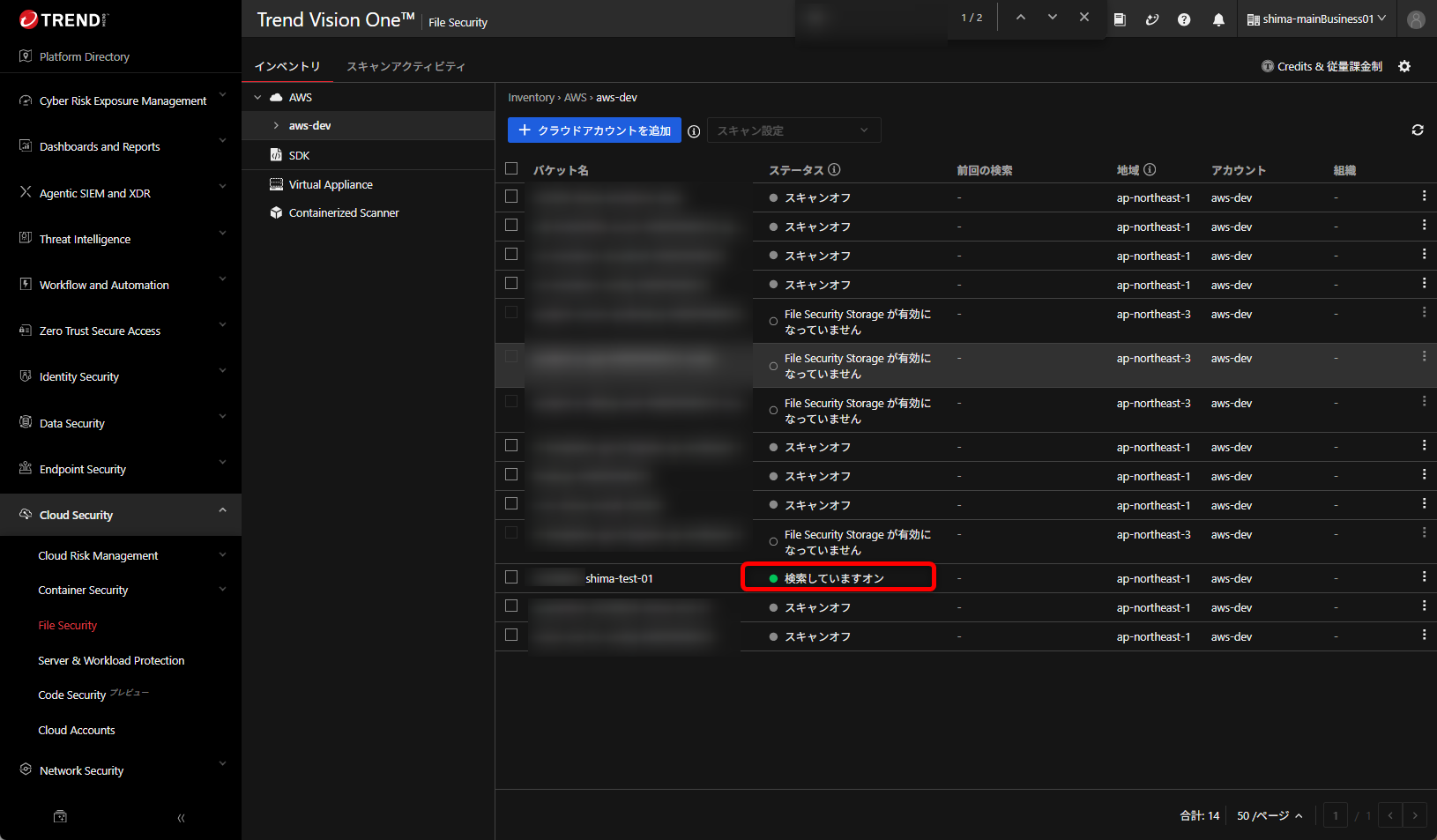Check the last bucket row checkbox
The image size is (1437, 840).
(x=511, y=635)
